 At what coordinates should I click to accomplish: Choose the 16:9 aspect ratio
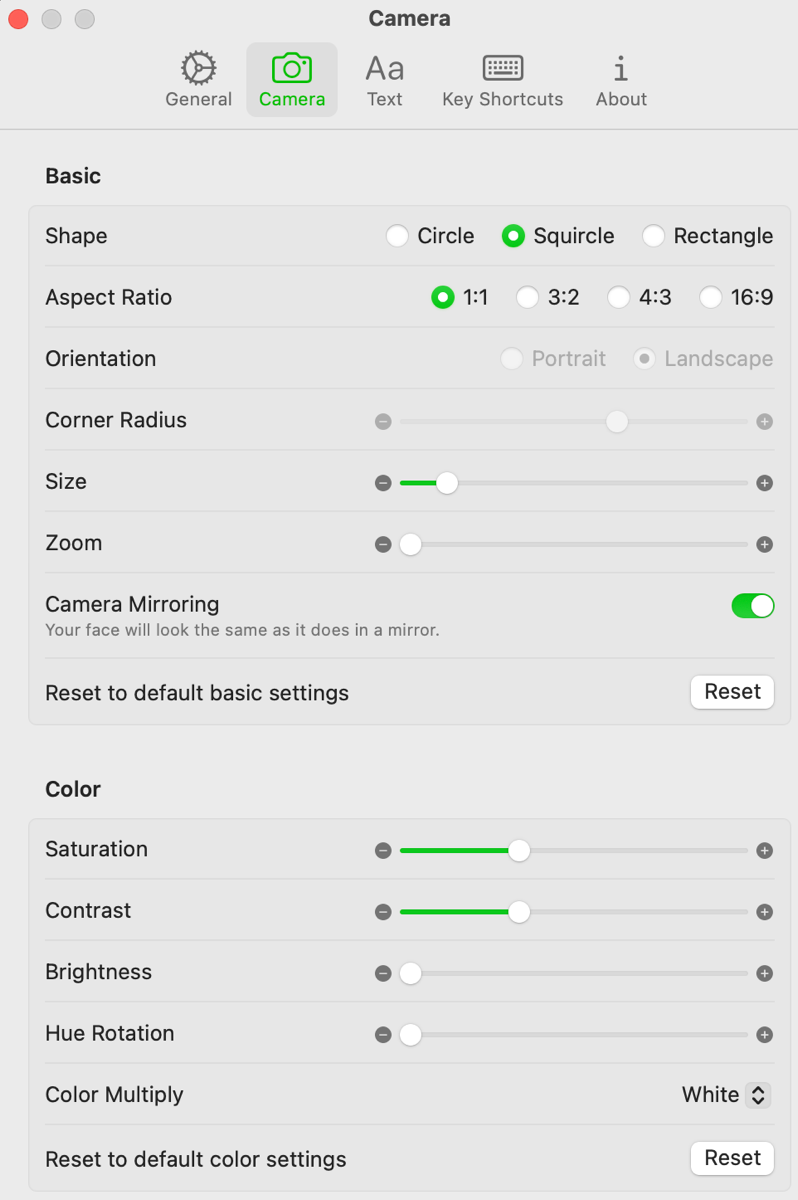(711, 298)
